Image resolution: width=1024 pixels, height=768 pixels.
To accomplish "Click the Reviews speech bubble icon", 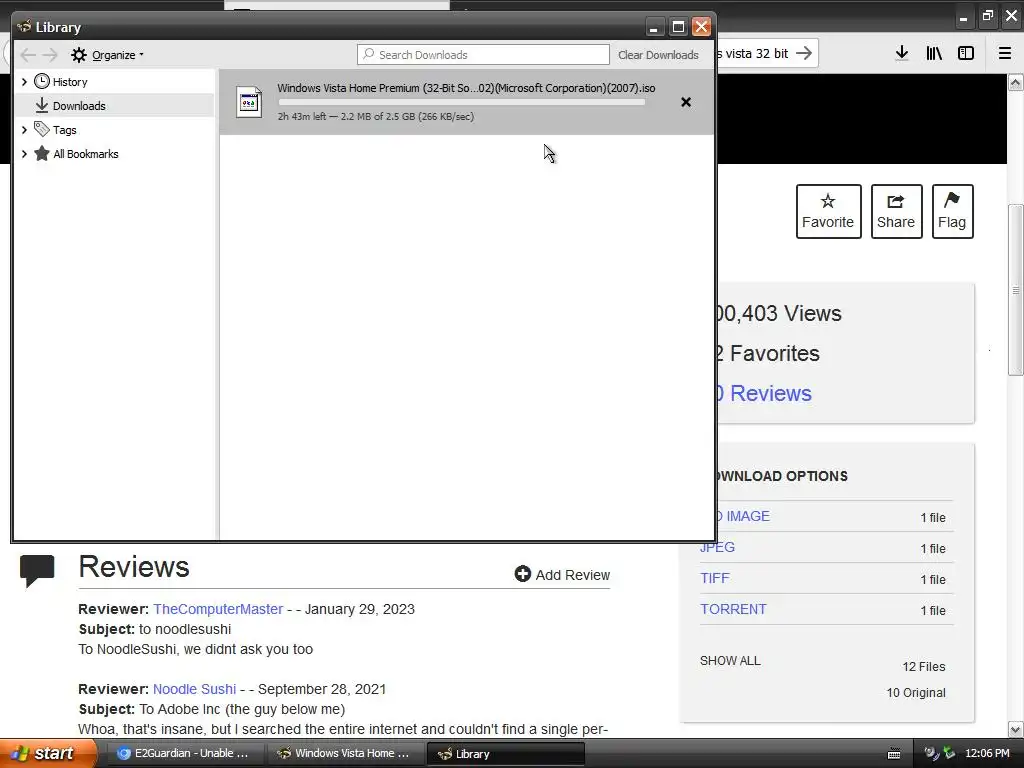I will [x=37, y=570].
